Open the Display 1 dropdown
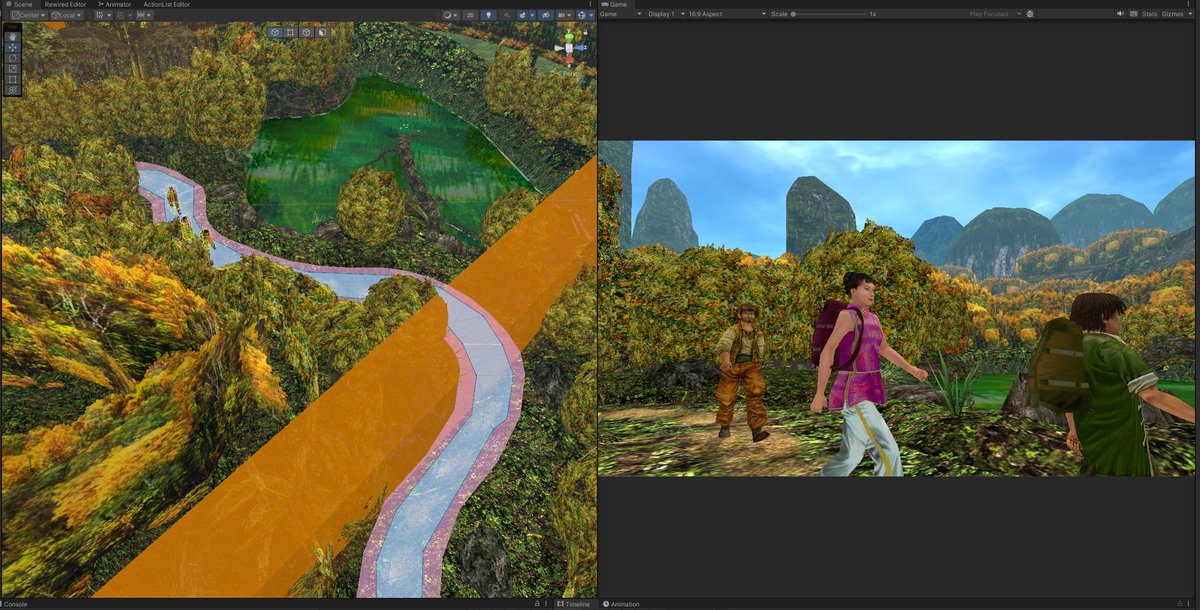Image resolution: width=1200 pixels, height=610 pixels. tap(665, 14)
